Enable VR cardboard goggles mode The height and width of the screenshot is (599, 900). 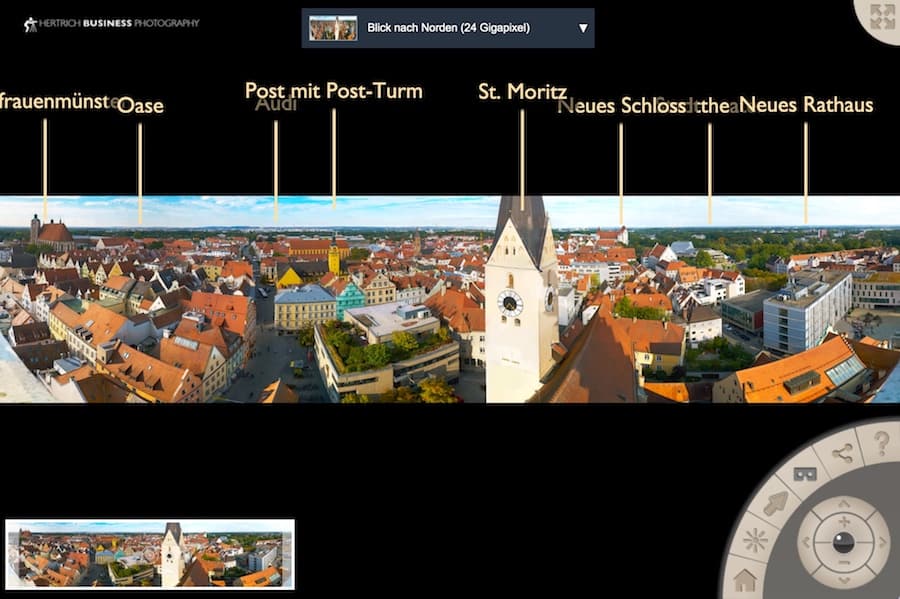point(805,474)
